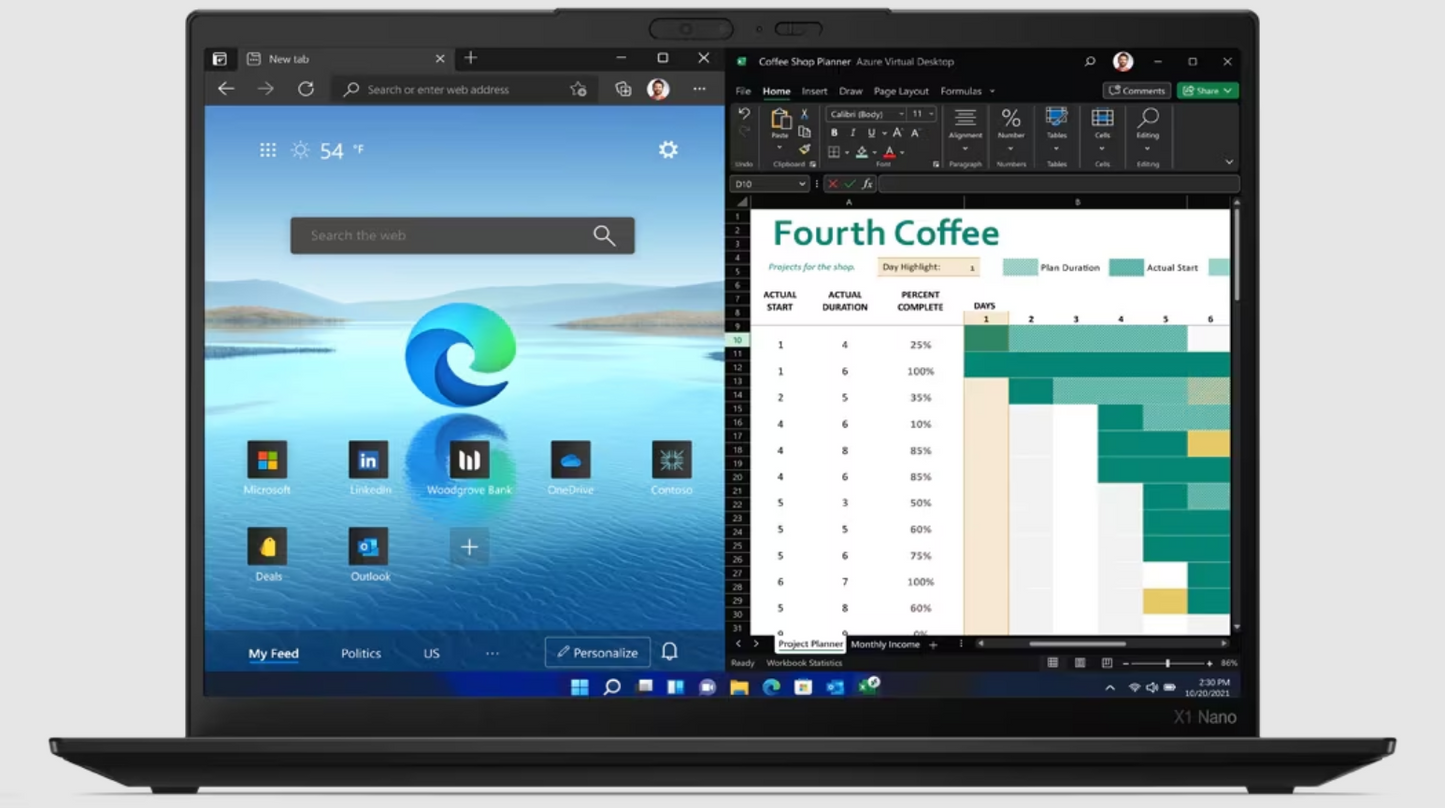The height and width of the screenshot is (808, 1445).
Task: Open the OneDrive quick link tile
Action: (x=570, y=461)
